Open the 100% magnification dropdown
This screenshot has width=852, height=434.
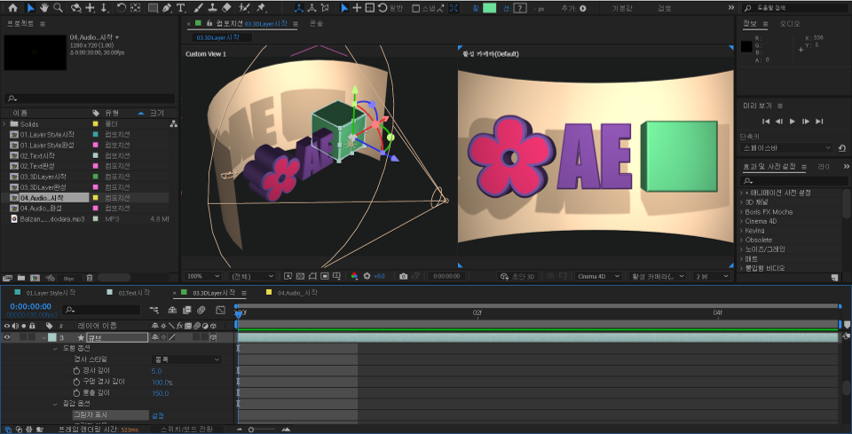[203, 276]
